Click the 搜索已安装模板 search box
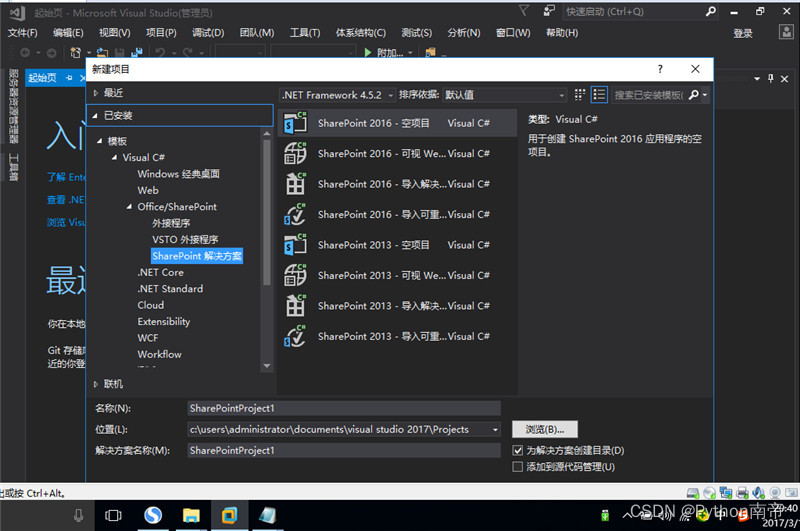 point(648,95)
